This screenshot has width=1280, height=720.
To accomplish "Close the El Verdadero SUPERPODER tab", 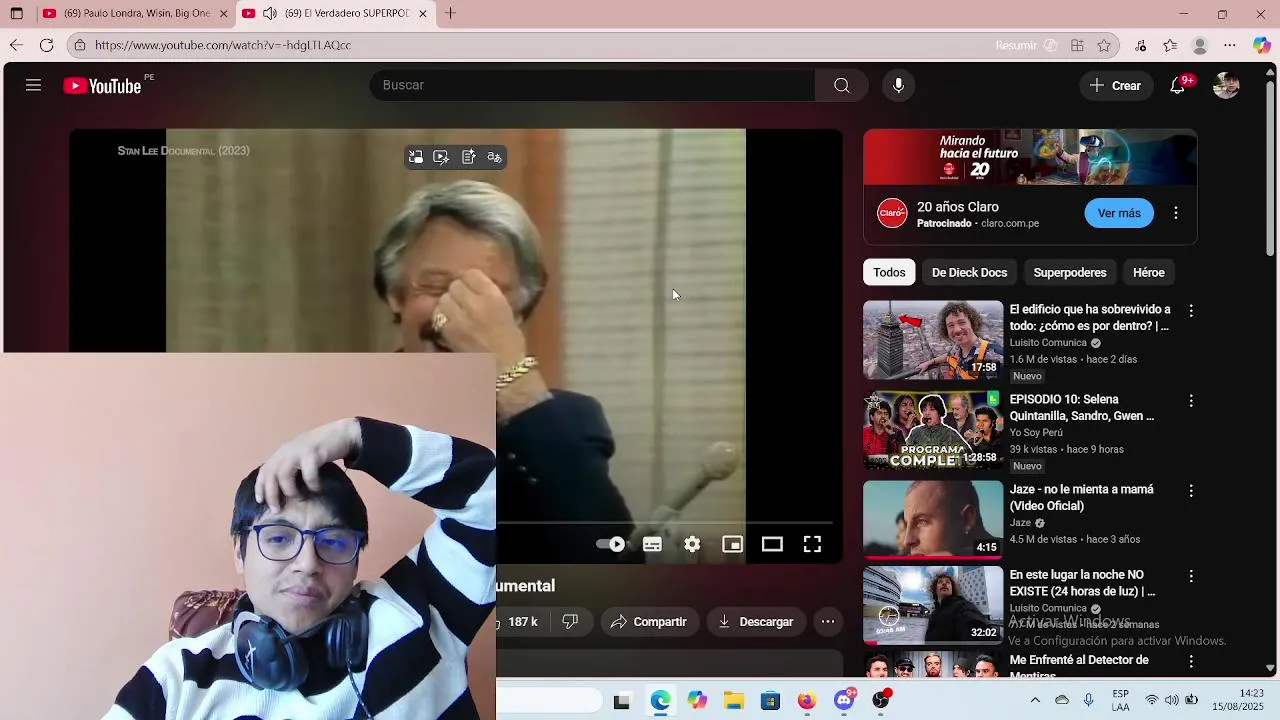I will pos(422,14).
